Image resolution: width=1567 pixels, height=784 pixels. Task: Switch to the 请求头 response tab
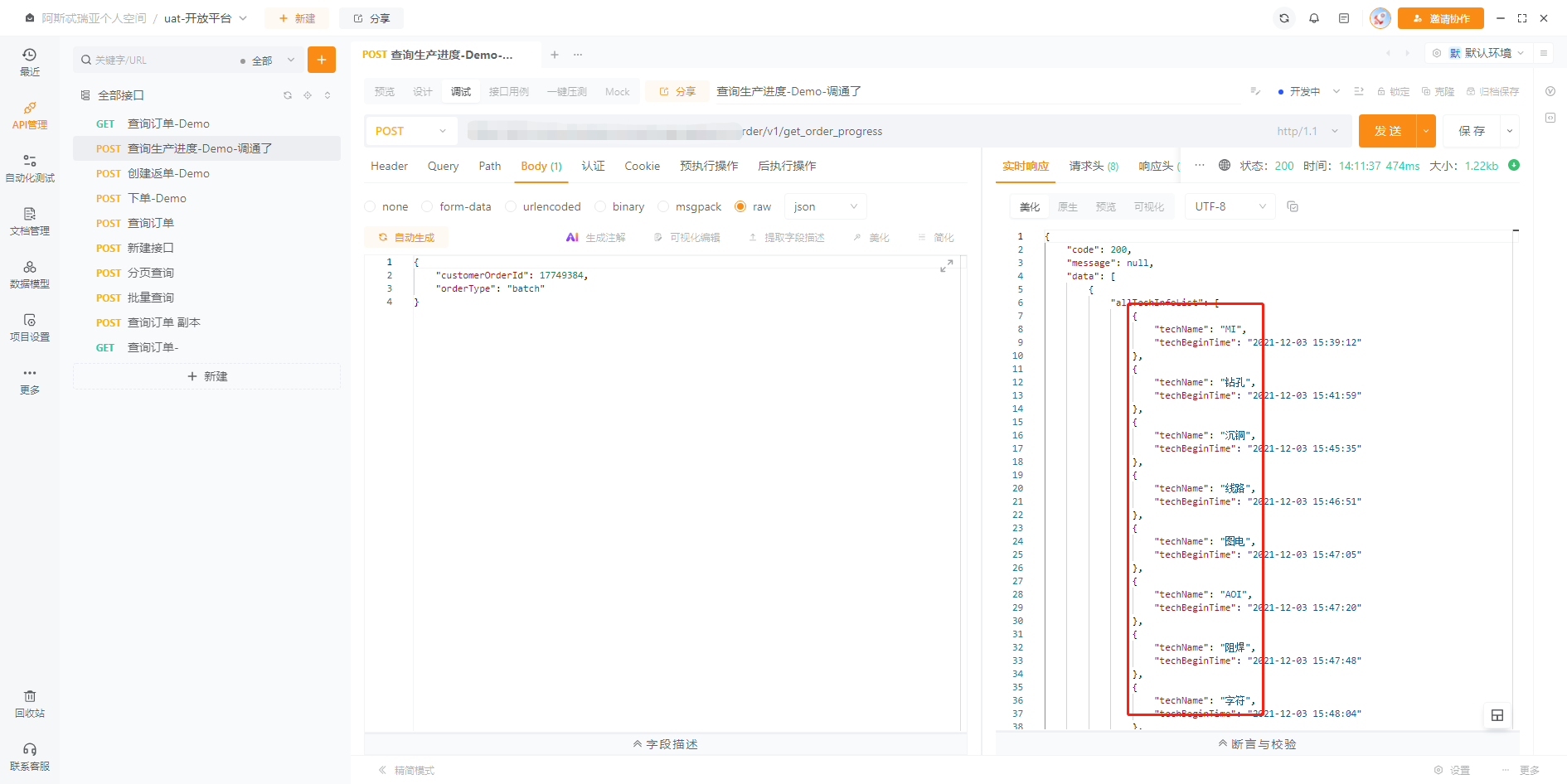point(1093,166)
